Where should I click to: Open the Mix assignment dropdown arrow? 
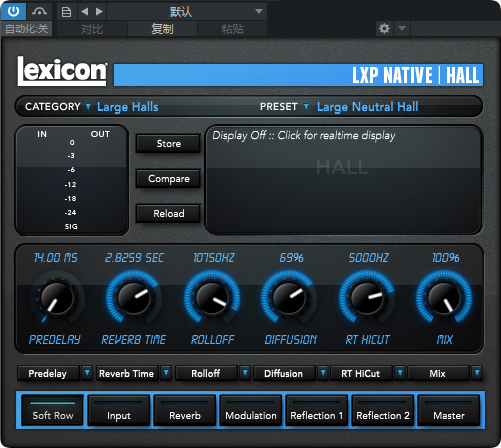(477, 373)
